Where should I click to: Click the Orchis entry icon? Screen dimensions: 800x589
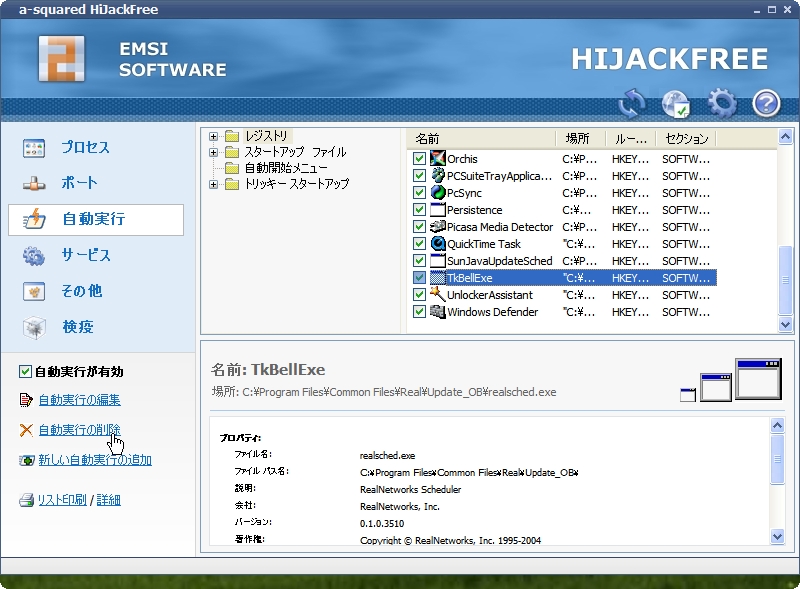coord(438,158)
